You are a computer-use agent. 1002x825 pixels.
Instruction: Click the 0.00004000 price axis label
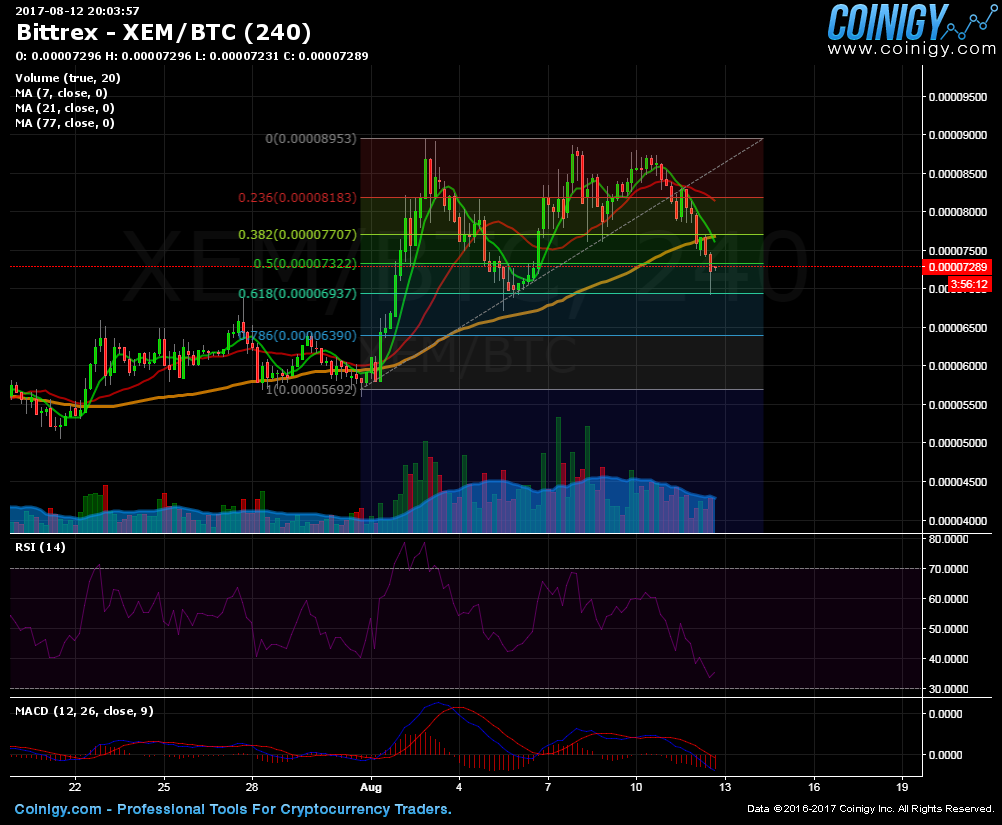tap(958, 521)
